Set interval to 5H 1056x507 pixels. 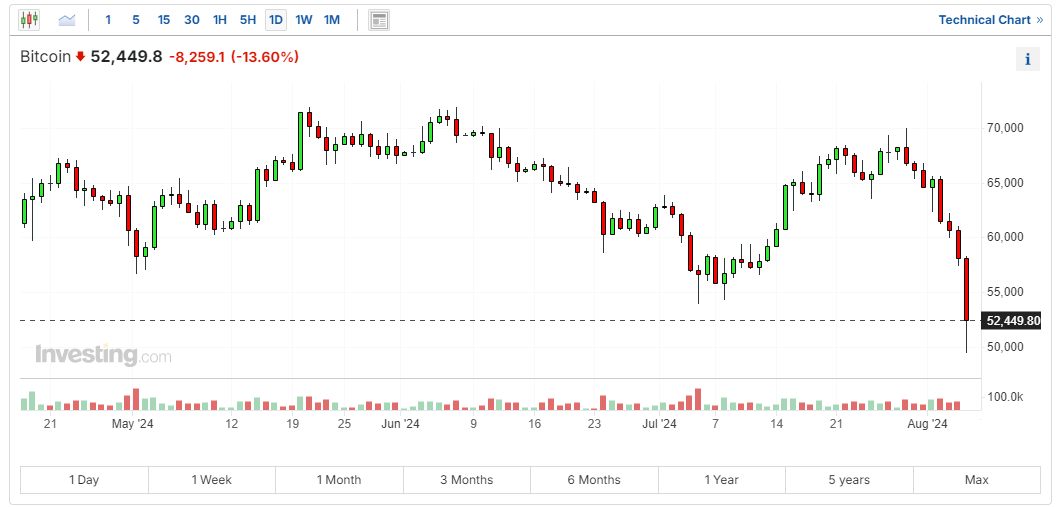pyautogui.click(x=248, y=20)
